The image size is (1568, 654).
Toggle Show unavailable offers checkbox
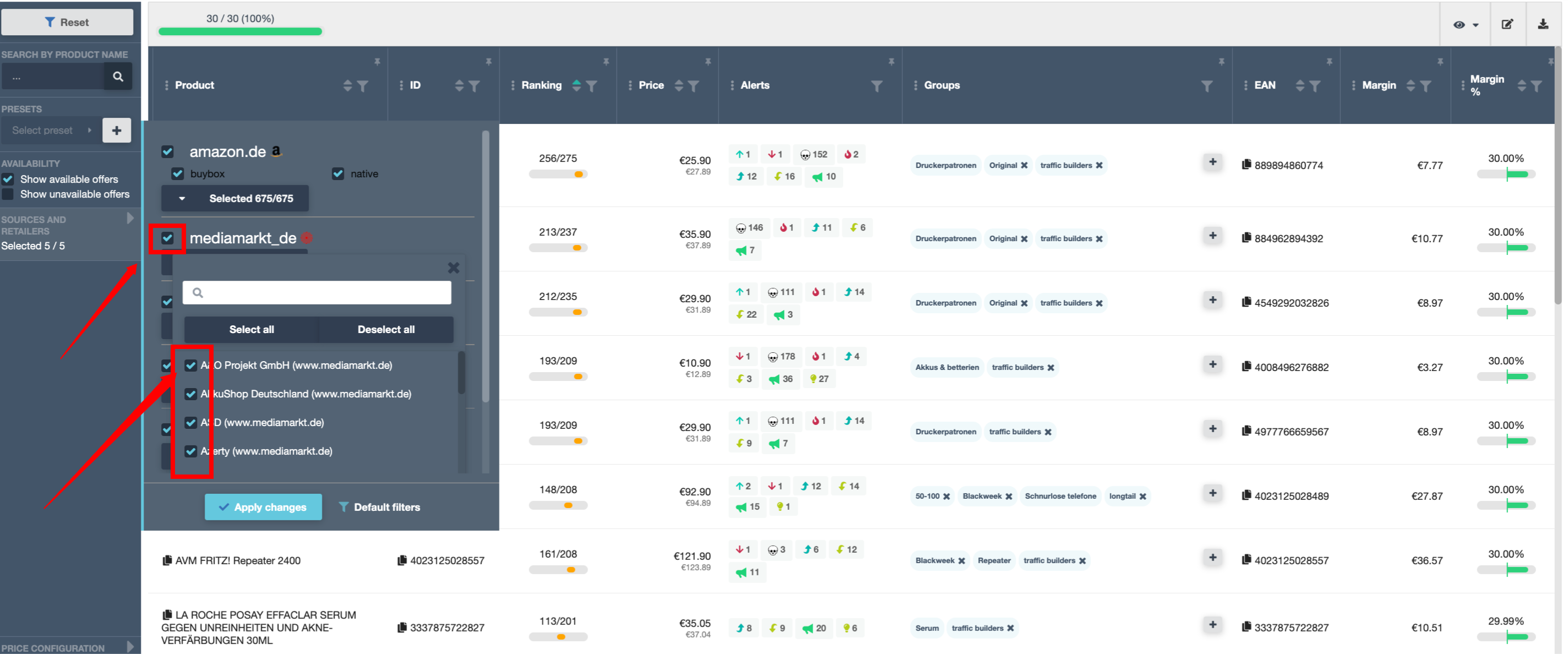click(8, 194)
